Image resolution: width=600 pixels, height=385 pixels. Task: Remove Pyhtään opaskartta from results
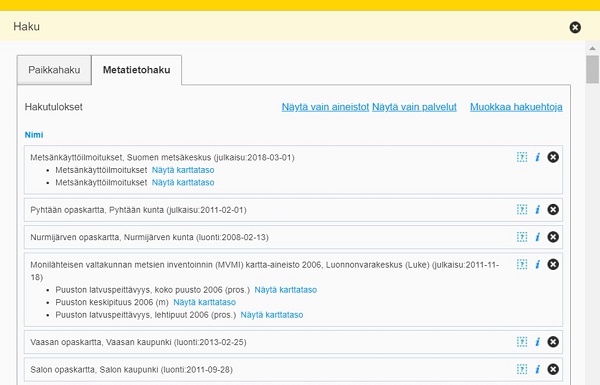[553, 209]
